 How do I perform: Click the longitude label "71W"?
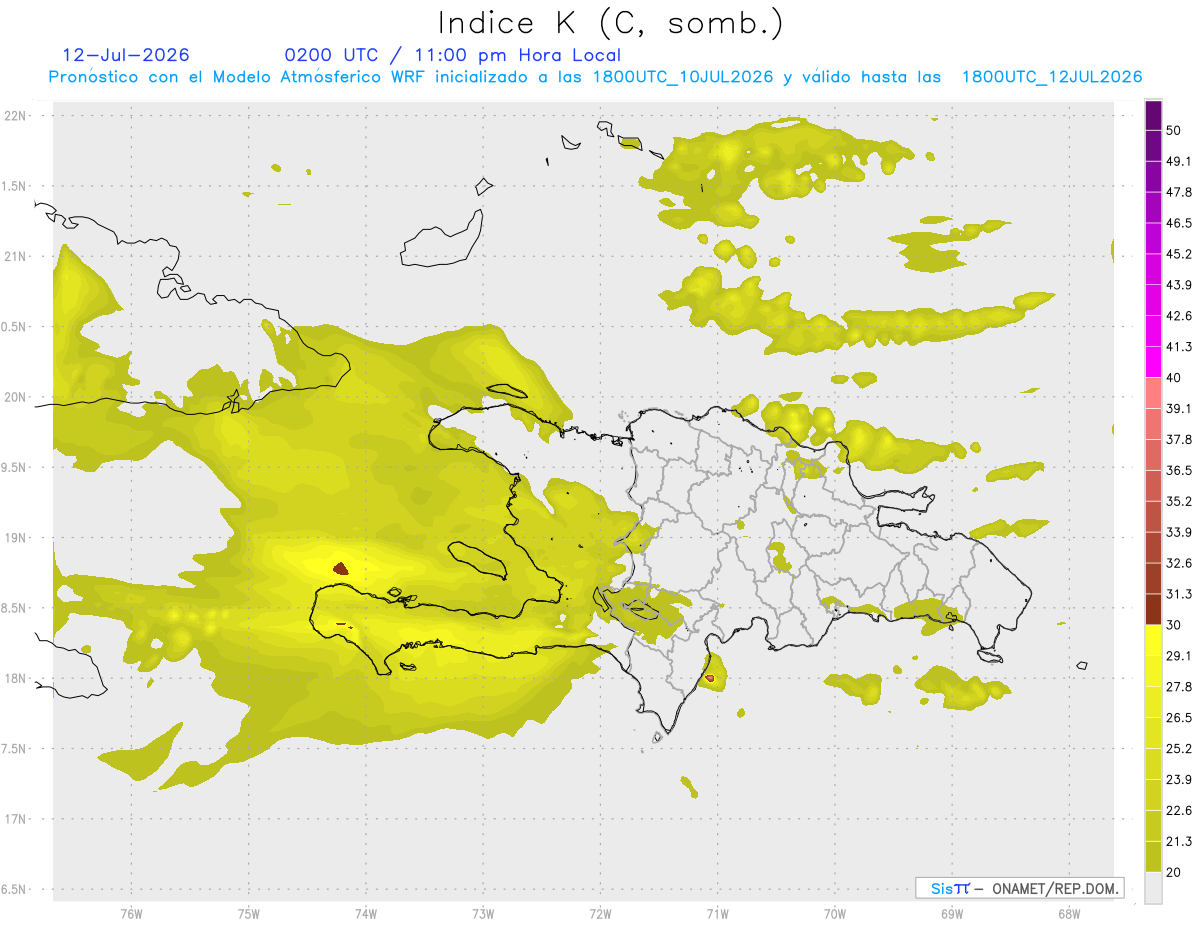(x=717, y=914)
